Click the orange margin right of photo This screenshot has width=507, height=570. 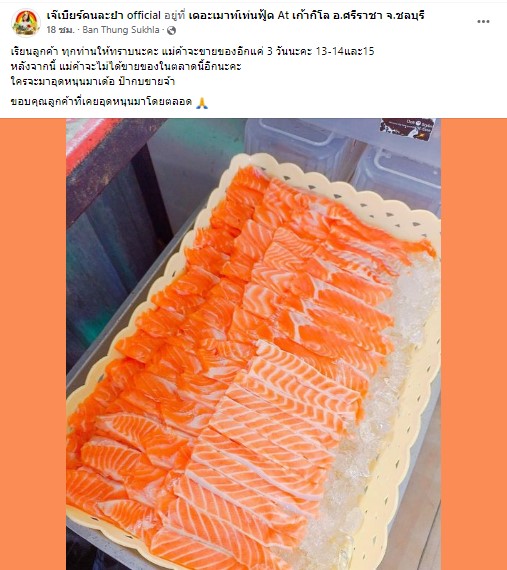click(x=474, y=344)
